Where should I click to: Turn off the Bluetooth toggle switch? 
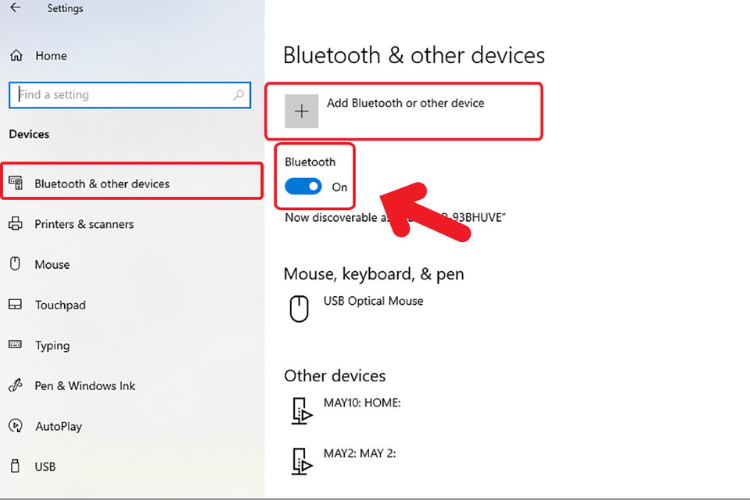click(x=303, y=186)
